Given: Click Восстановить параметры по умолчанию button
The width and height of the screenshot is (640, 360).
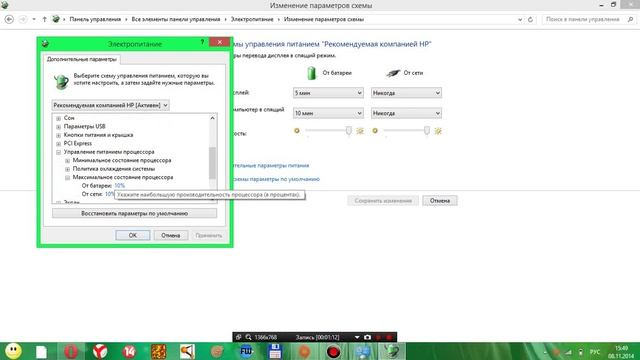Looking at the screenshot, I should pyautogui.click(x=134, y=213).
